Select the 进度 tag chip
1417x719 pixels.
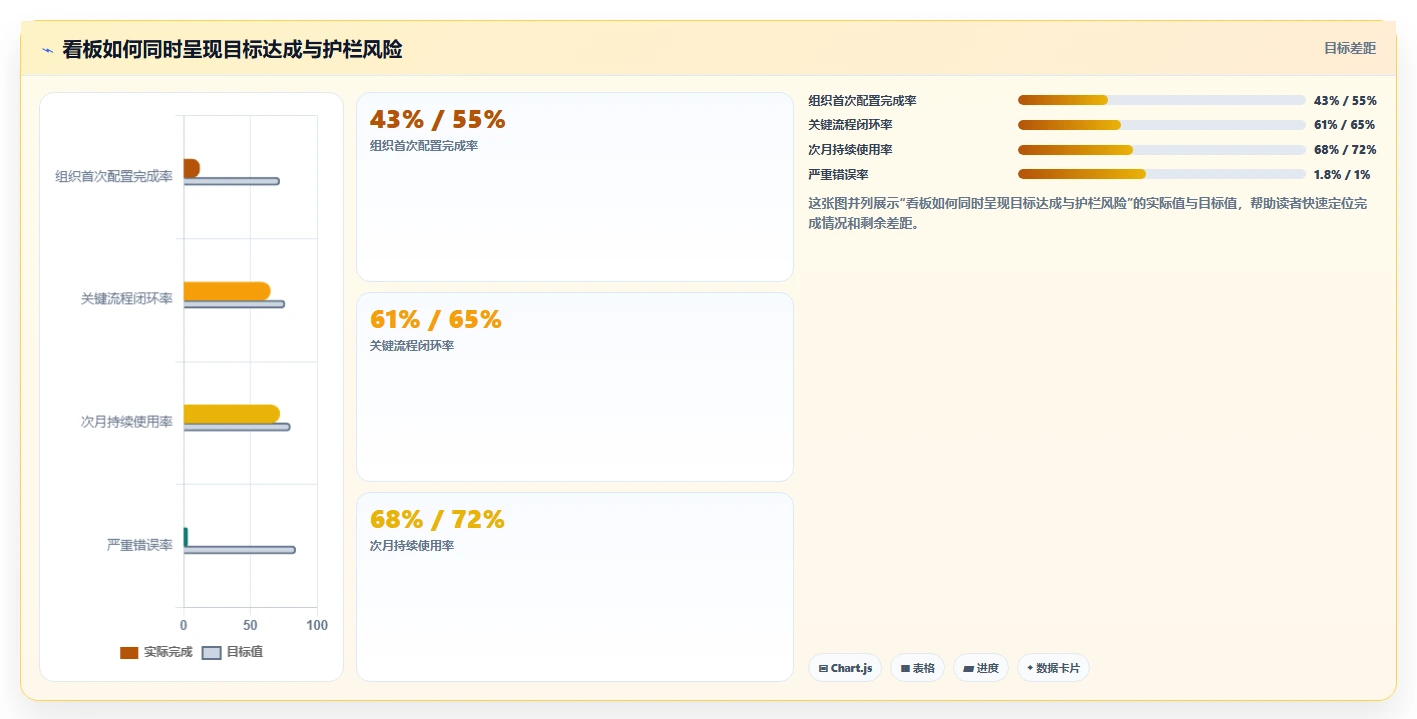tap(981, 668)
